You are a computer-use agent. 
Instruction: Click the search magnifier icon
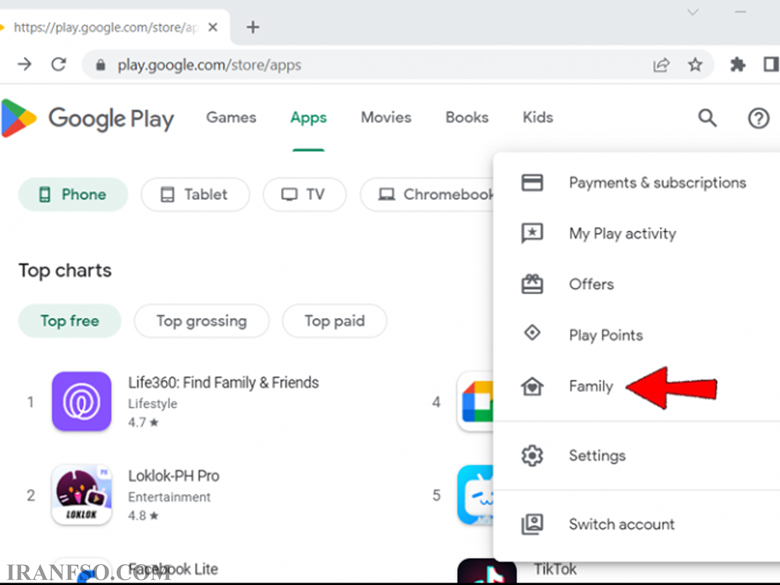707,118
